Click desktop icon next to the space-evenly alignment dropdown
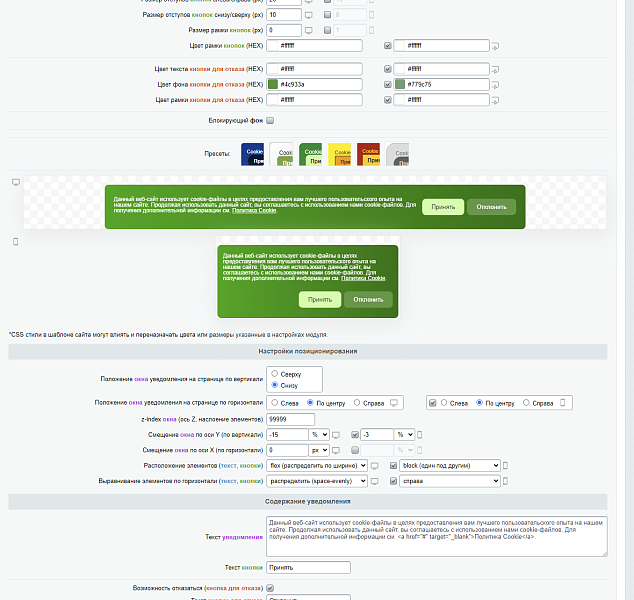This screenshot has width=634, height=600. pos(374,482)
